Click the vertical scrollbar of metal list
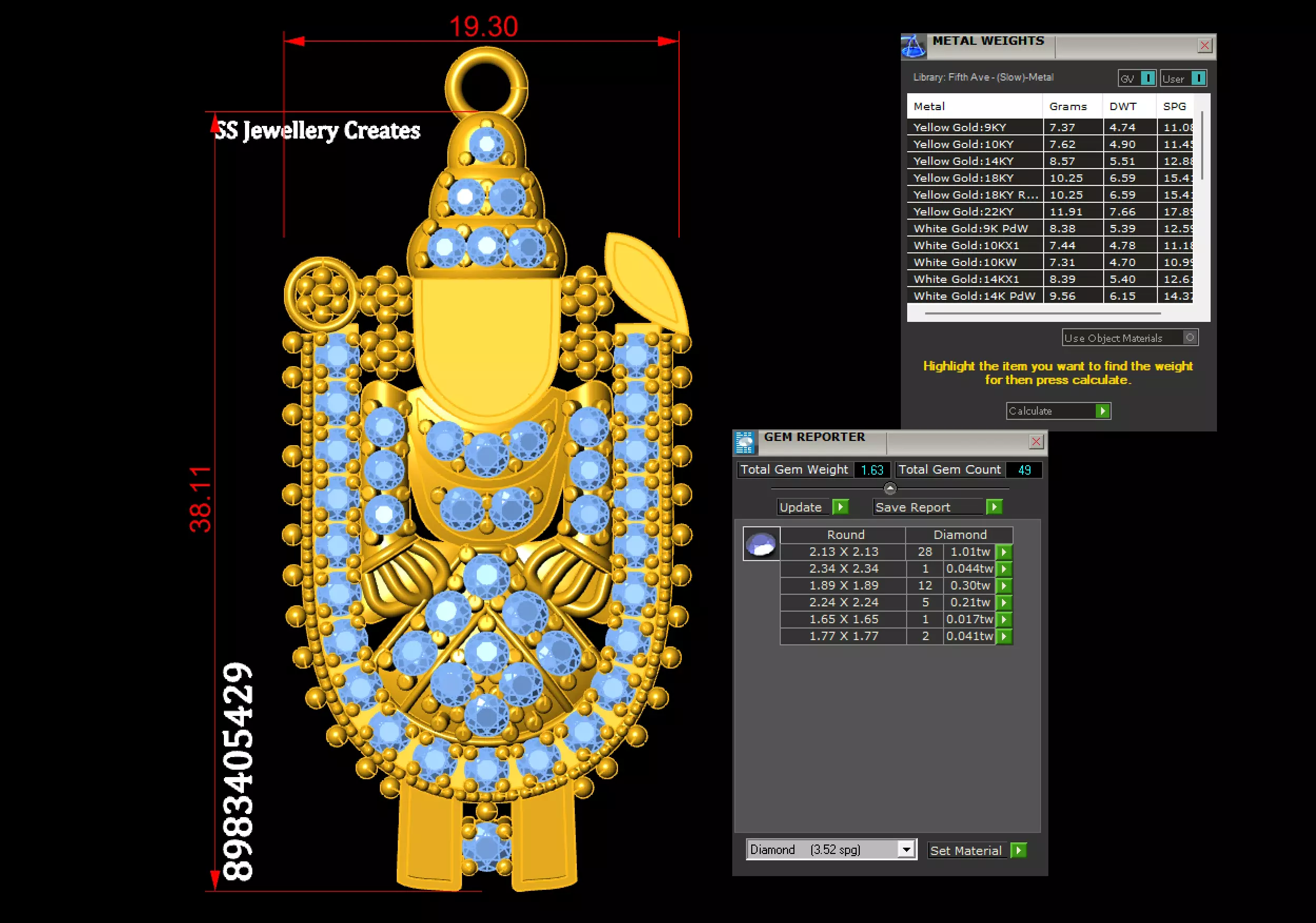Image resolution: width=1316 pixels, height=923 pixels. click(x=1202, y=145)
